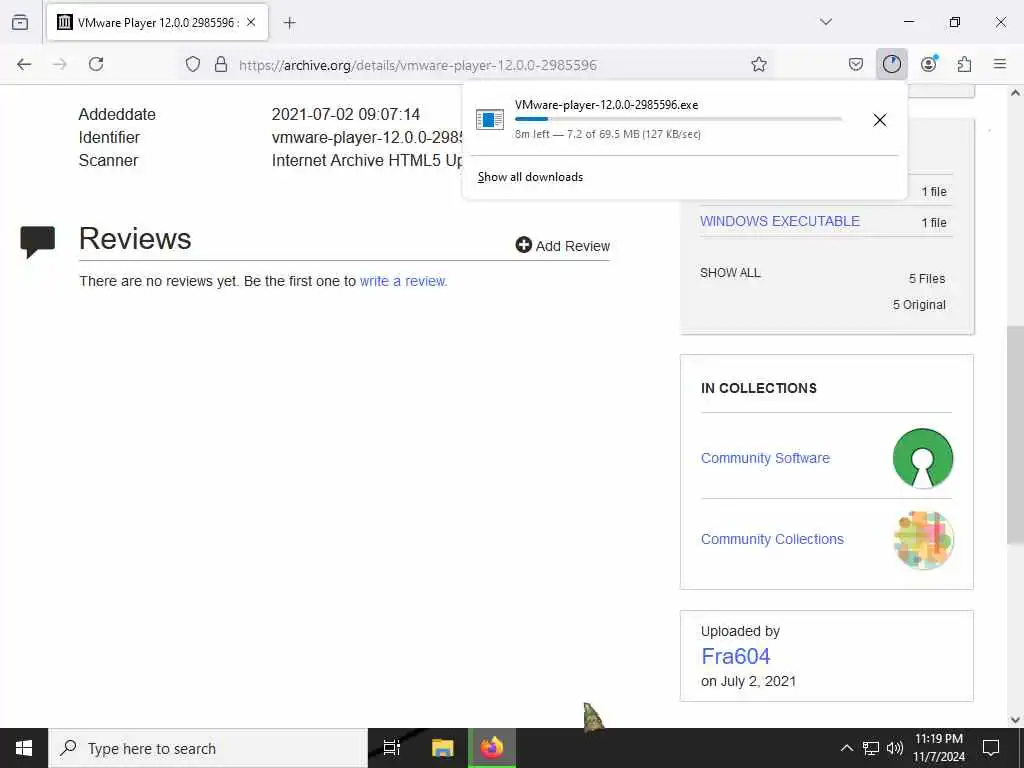The height and width of the screenshot is (768, 1024).
Task: Click SHOW ALL files link
Action: click(x=730, y=273)
